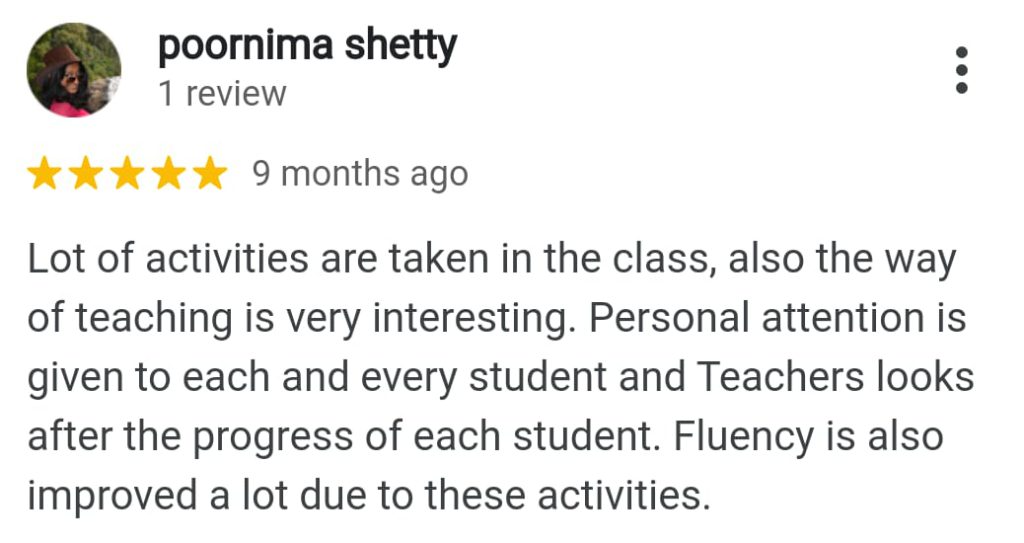Open the poornima shetty reviewer name link

click(x=307, y=46)
